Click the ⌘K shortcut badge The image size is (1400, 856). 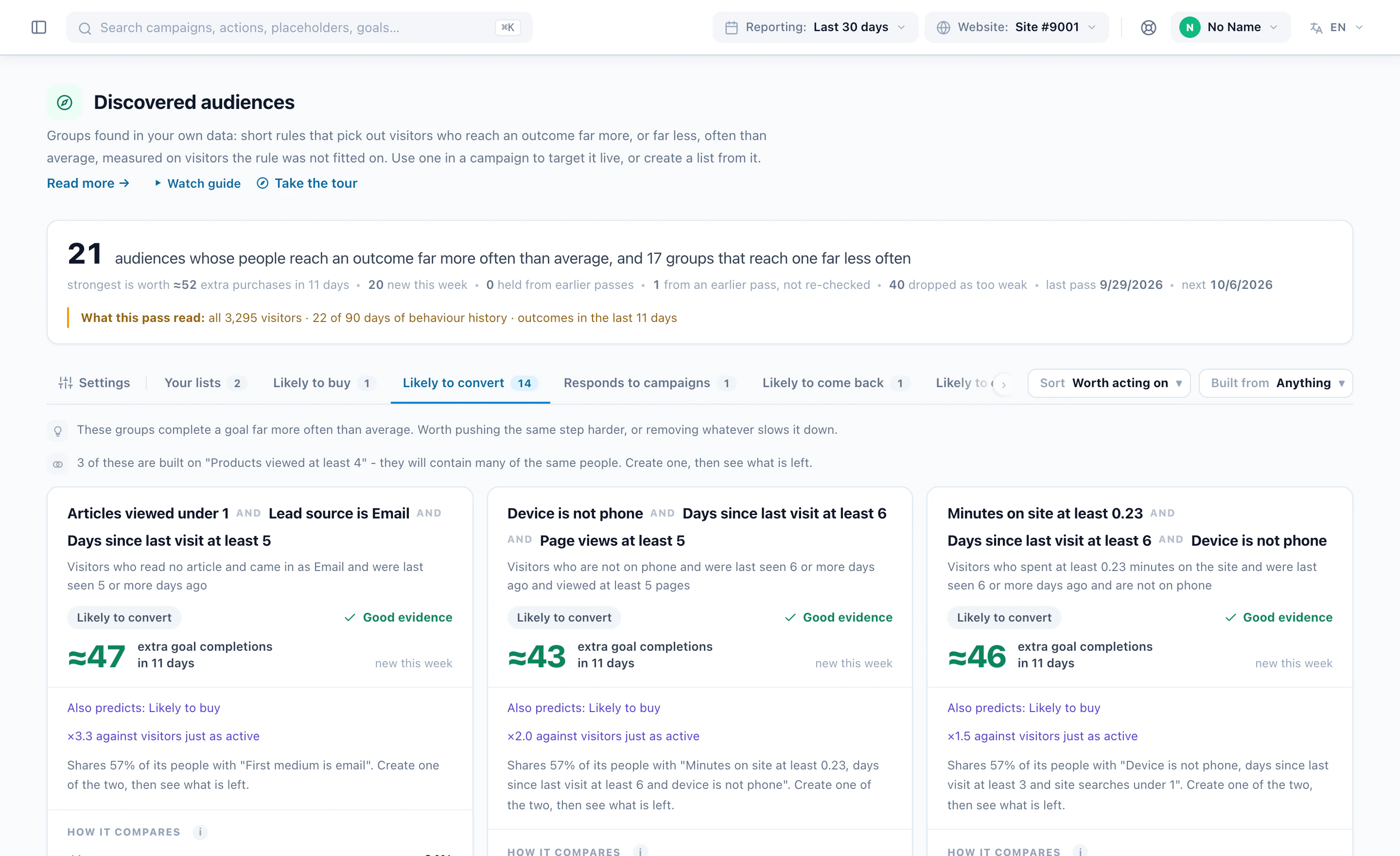(507, 27)
